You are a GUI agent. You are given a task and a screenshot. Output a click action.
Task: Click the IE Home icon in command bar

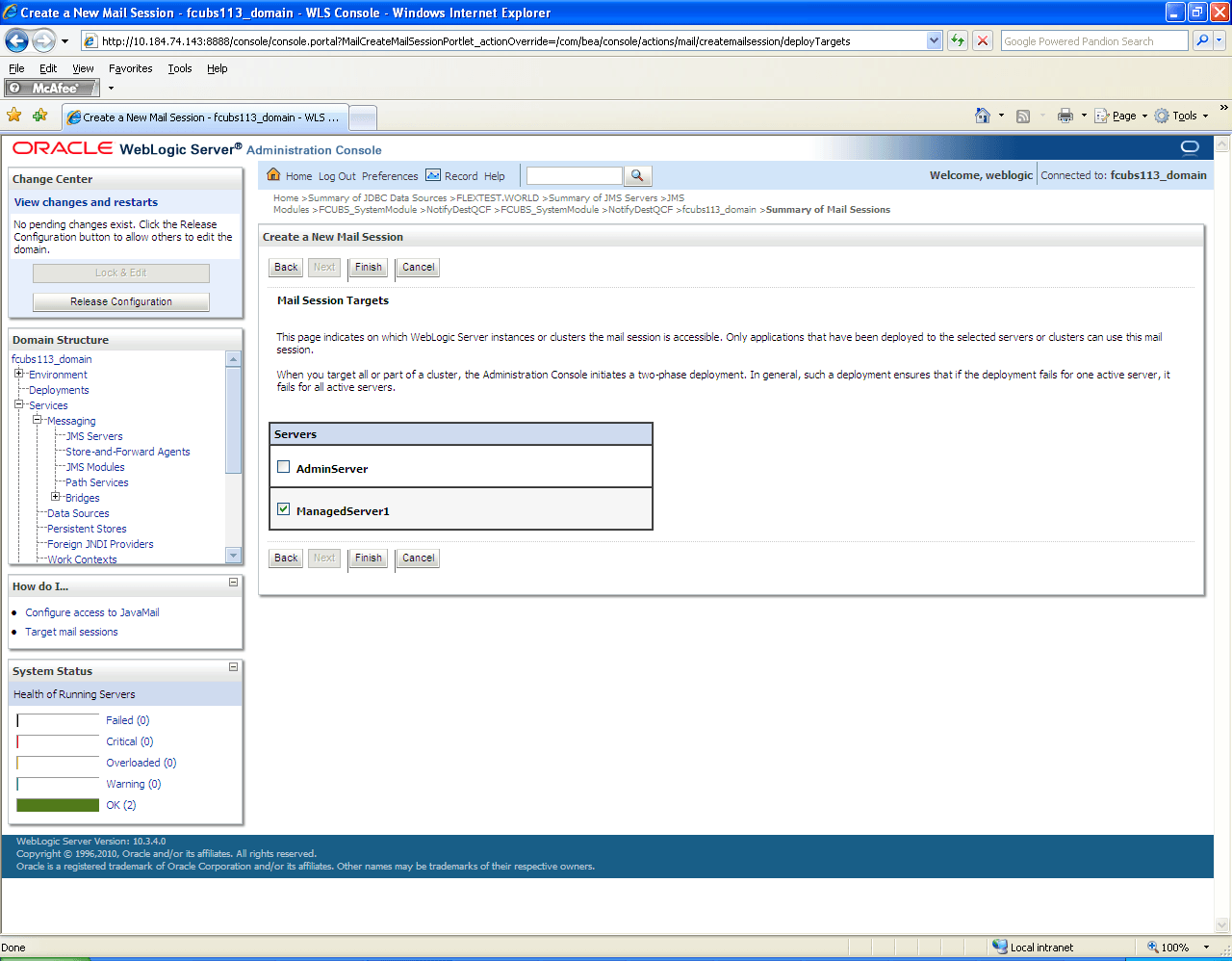pos(983,116)
